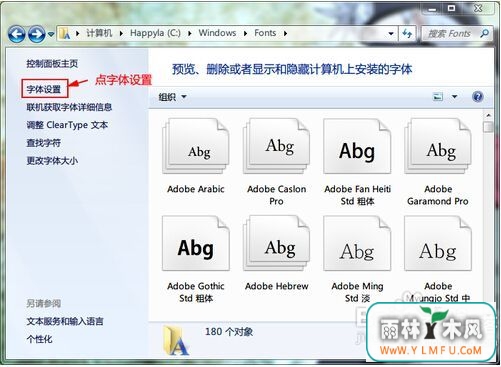Select Adobe Gothic Std font icon
The width and height of the screenshot is (501, 367).
pos(196,243)
